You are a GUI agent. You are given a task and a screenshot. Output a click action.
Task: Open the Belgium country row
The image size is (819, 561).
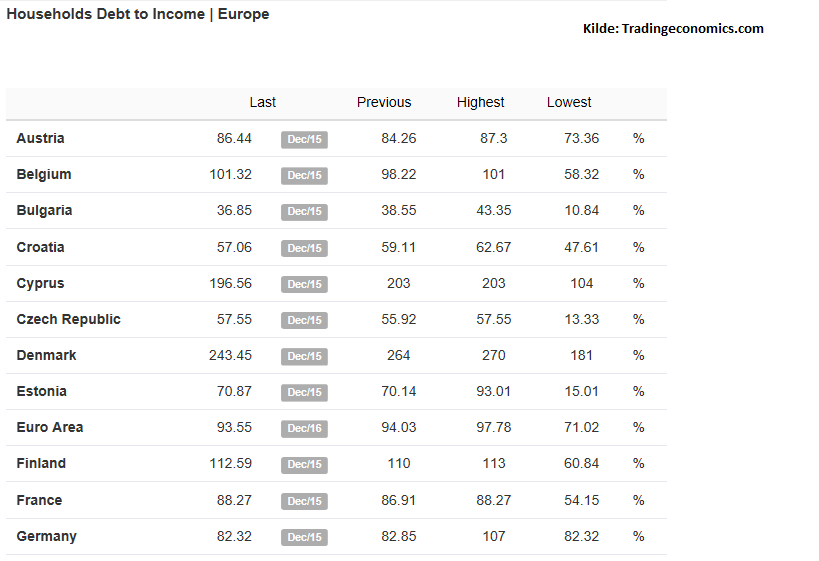pyautogui.click(x=44, y=174)
